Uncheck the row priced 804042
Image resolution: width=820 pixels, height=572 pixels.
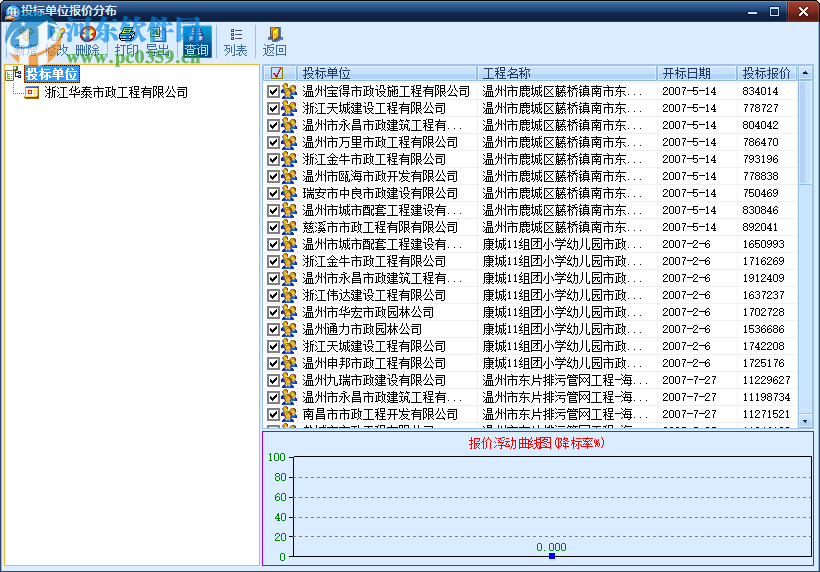(273, 125)
